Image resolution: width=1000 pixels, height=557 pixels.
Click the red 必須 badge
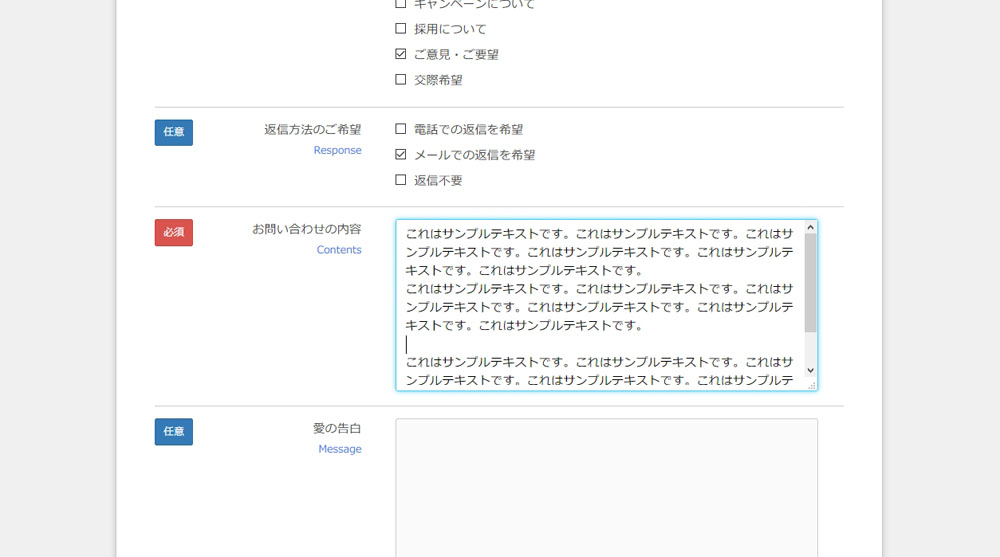point(173,232)
